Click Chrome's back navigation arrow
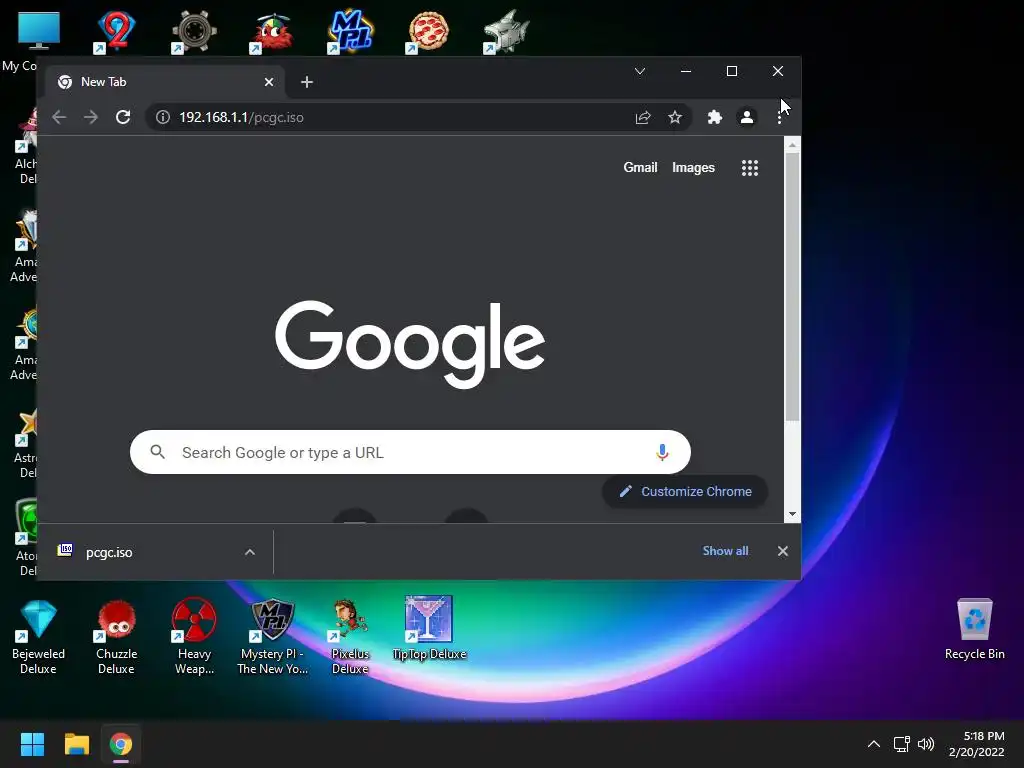1024x768 pixels. 59,118
